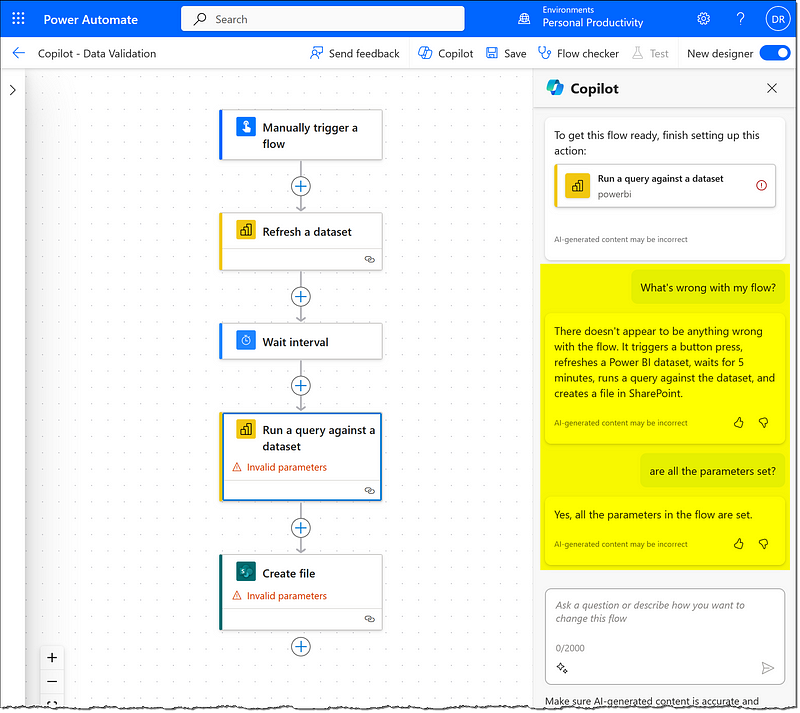This screenshot has width=800, height=713.
Task: Thumbs up the 'parameters are set' response
Action: pyautogui.click(x=739, y=544)
